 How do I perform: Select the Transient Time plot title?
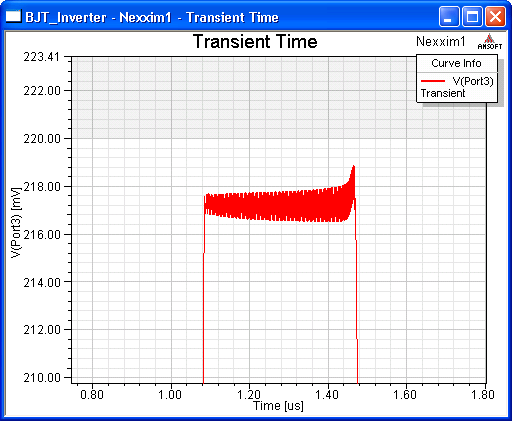click(255, 42)
